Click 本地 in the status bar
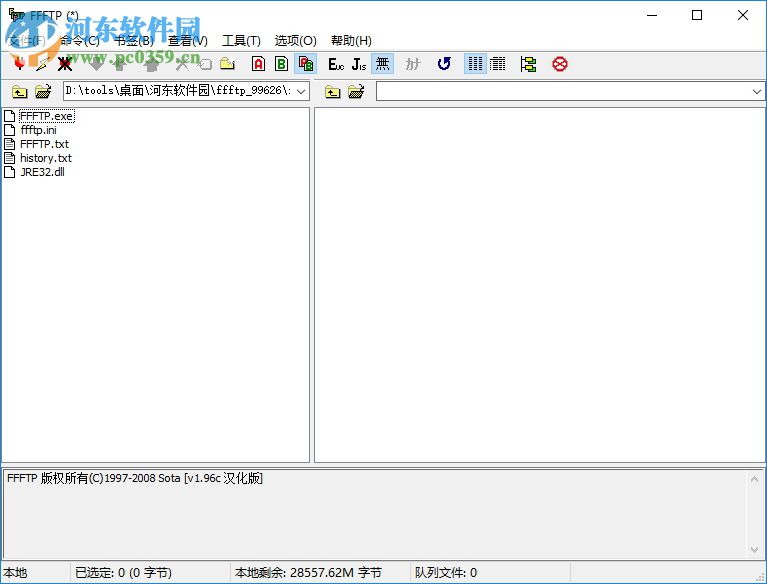 (x=15, y=572)
